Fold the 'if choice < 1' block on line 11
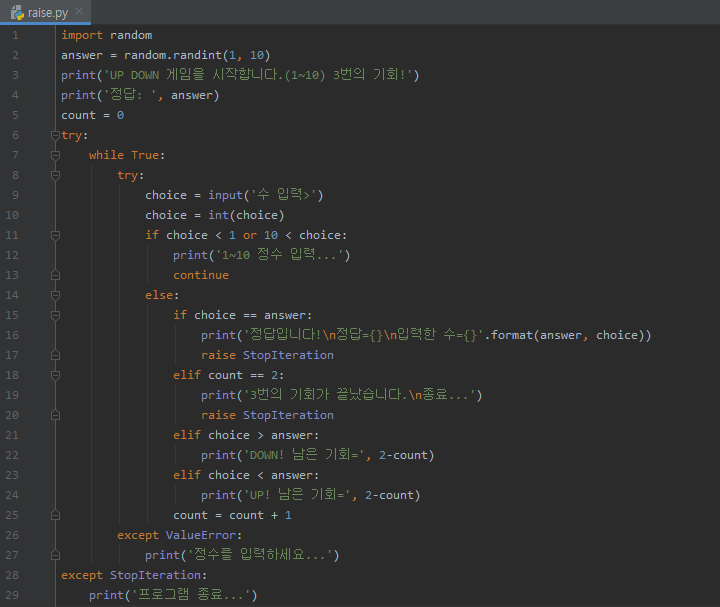 55,235
